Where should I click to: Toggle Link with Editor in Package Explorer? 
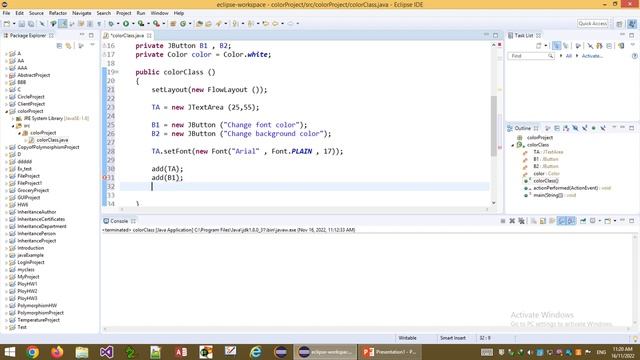[x=69, y=46]
